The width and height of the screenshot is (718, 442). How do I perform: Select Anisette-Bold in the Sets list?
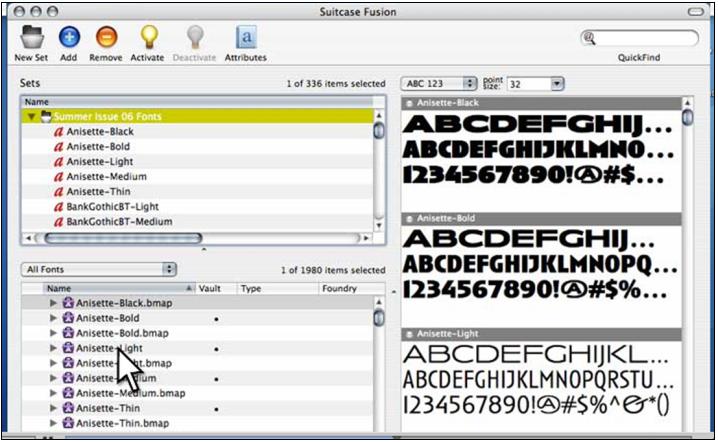(98, 147)
